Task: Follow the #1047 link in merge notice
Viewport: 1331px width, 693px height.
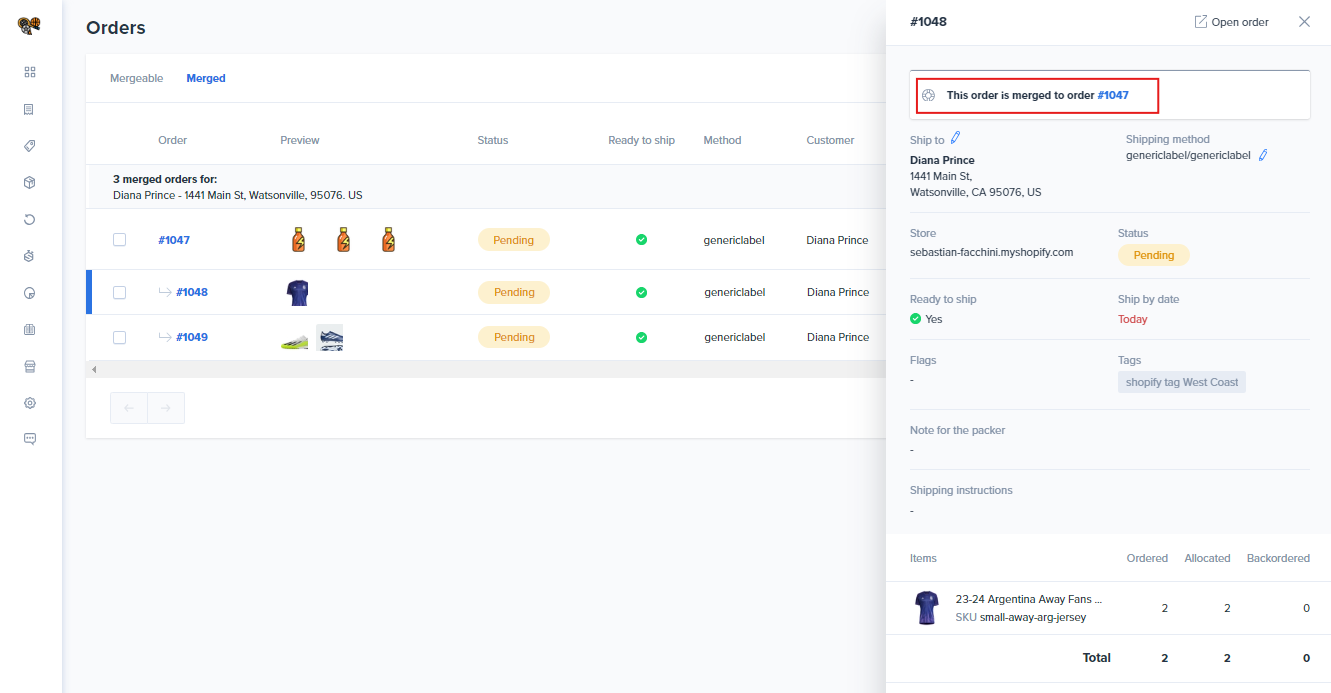Action: click(x=1113, y=95)
